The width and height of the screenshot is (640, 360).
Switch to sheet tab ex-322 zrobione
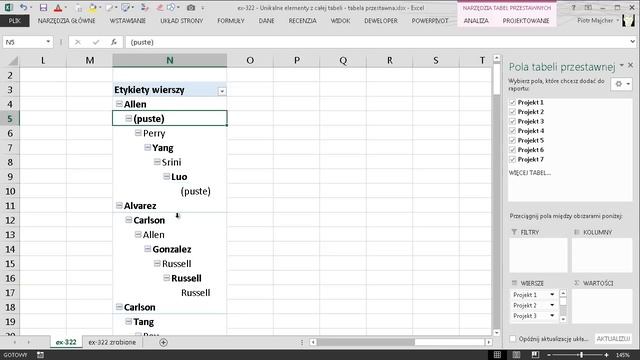tap(112, 342)
